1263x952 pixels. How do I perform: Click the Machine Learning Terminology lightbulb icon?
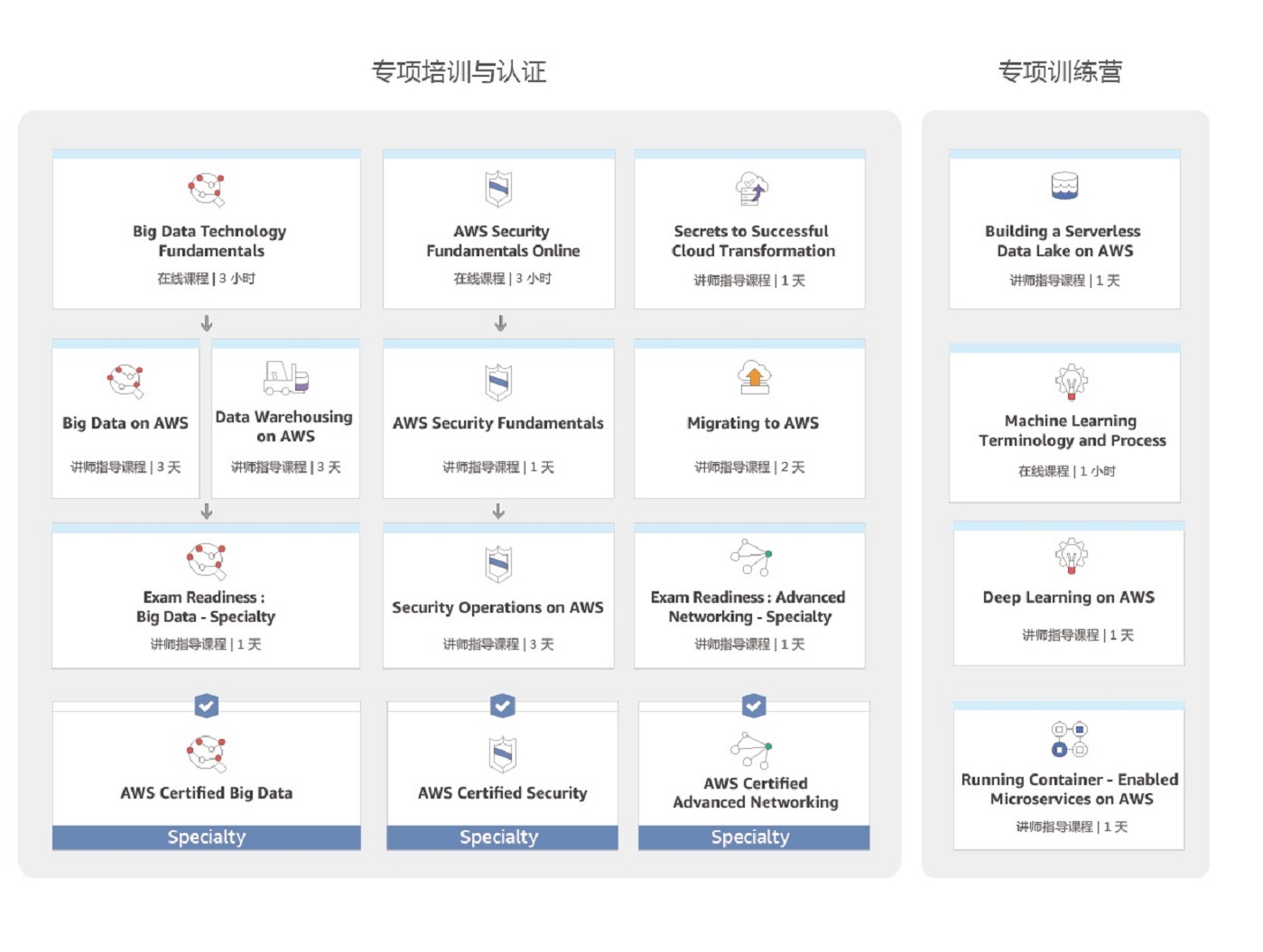point(1072,382)
